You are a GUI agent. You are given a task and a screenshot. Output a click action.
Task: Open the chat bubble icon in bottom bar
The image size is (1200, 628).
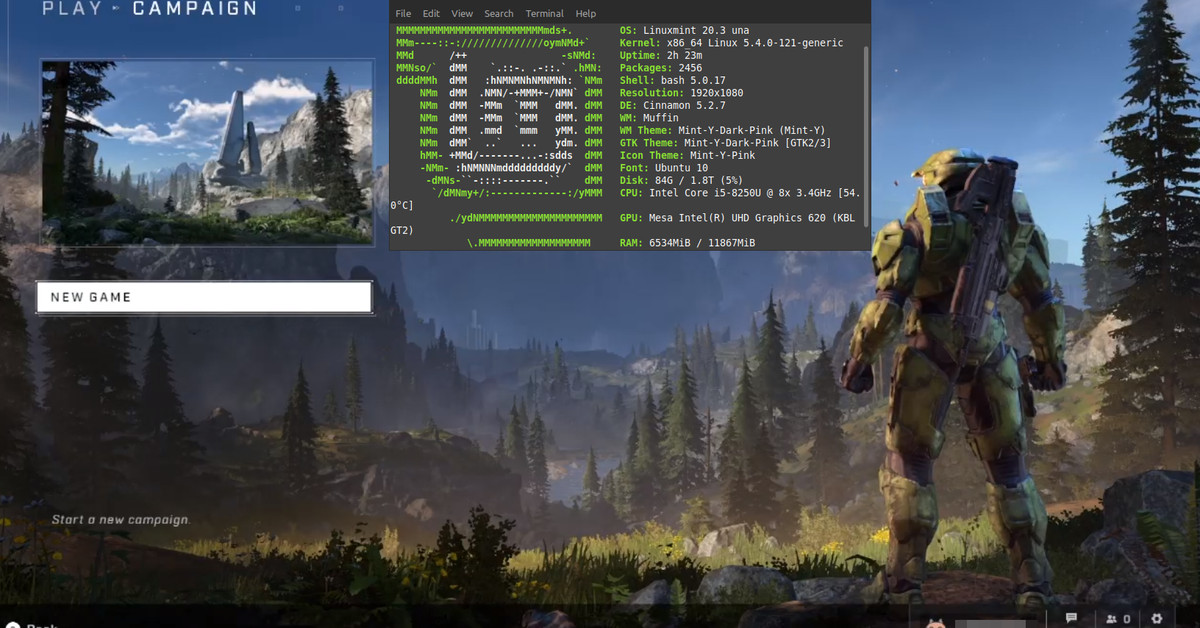(x=1071, y=619)
